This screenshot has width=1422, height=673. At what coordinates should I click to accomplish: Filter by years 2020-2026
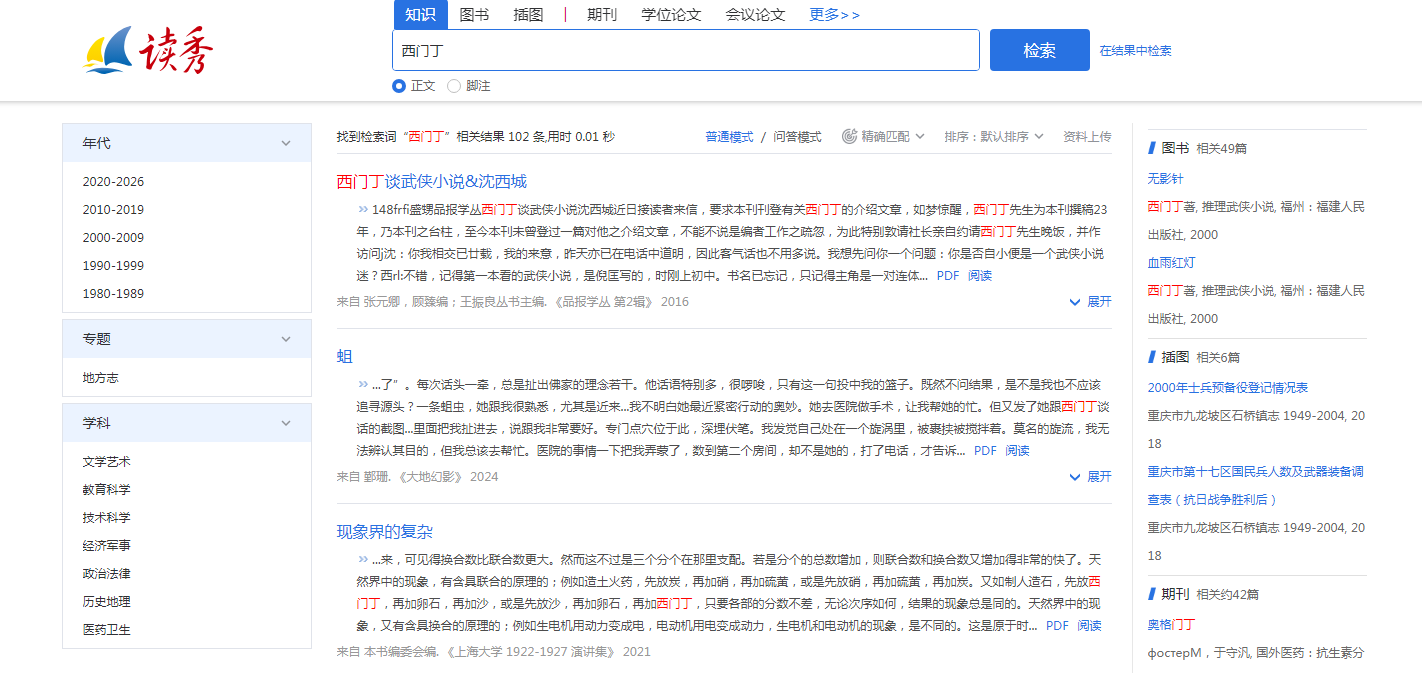(x=113, y=182)
